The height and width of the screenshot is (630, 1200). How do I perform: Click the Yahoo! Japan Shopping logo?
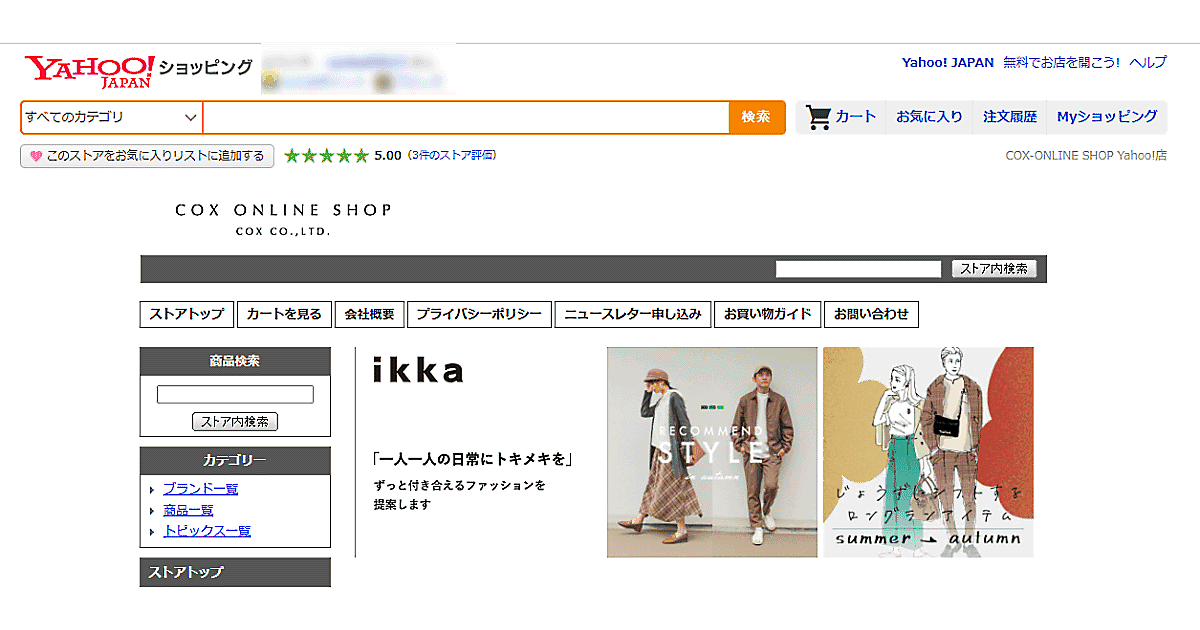pos(138,70)
